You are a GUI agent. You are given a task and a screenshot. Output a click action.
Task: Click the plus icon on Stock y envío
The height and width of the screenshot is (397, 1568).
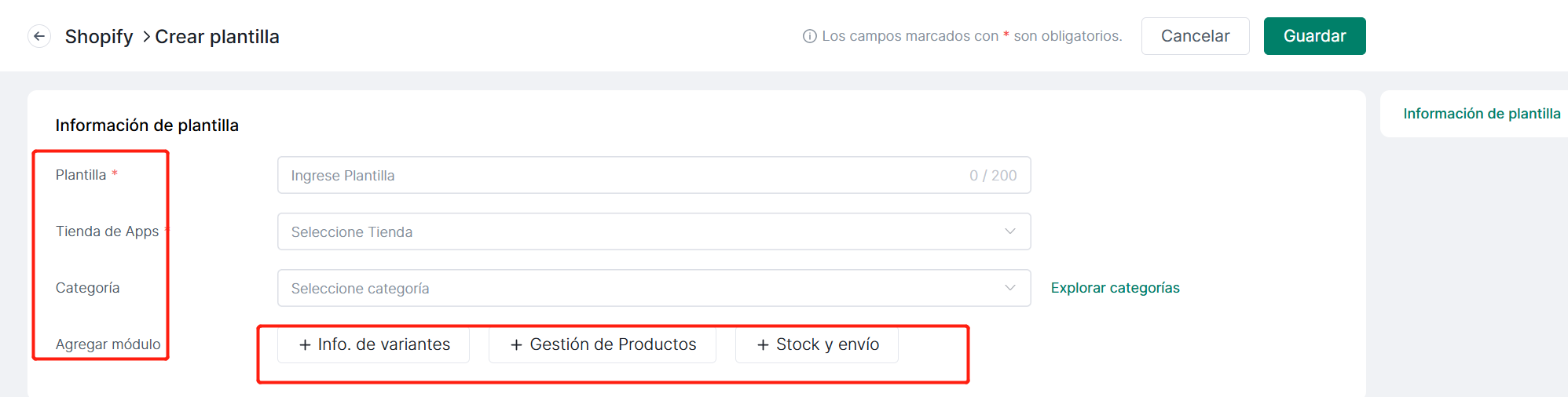(x=763, y=344)
